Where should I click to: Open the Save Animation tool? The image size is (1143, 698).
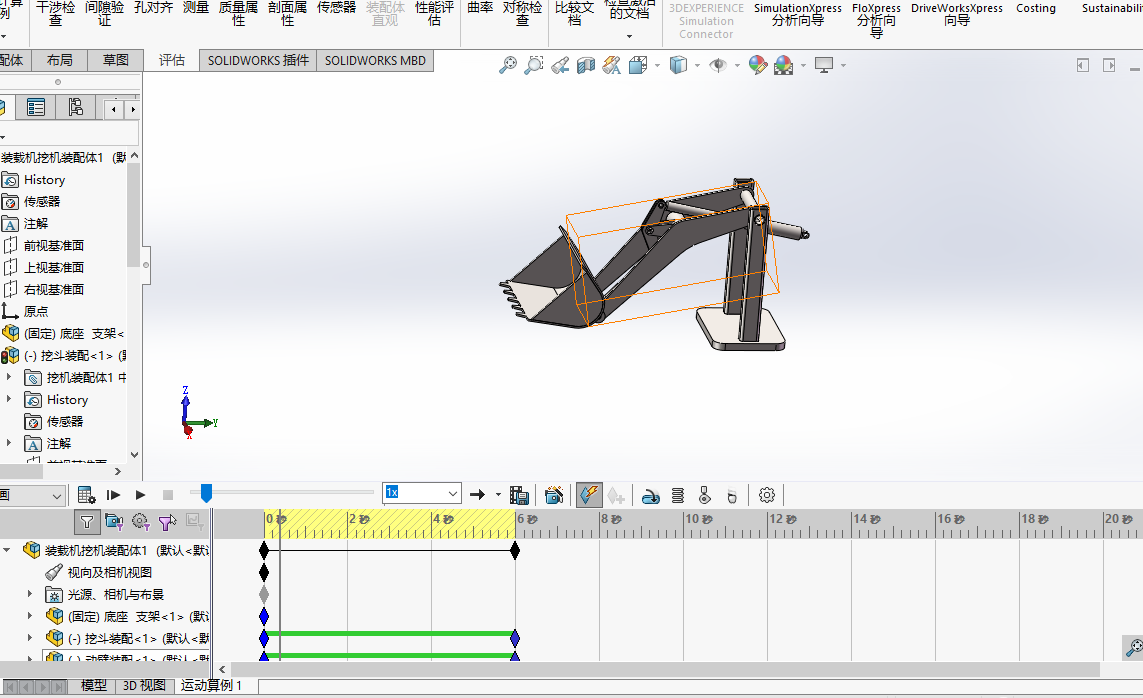pyautogui.click(x=519, y=494)
